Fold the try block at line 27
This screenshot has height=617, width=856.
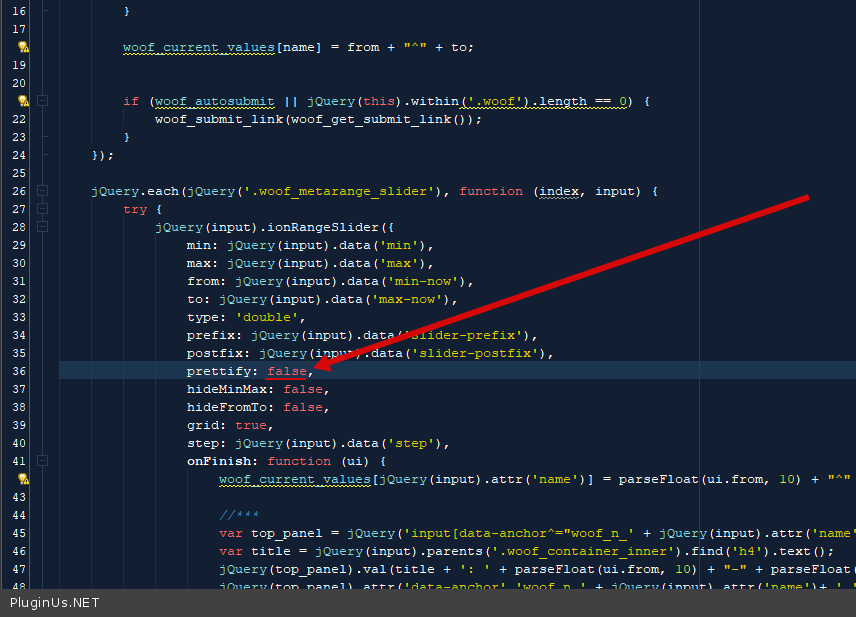point(43,209)
